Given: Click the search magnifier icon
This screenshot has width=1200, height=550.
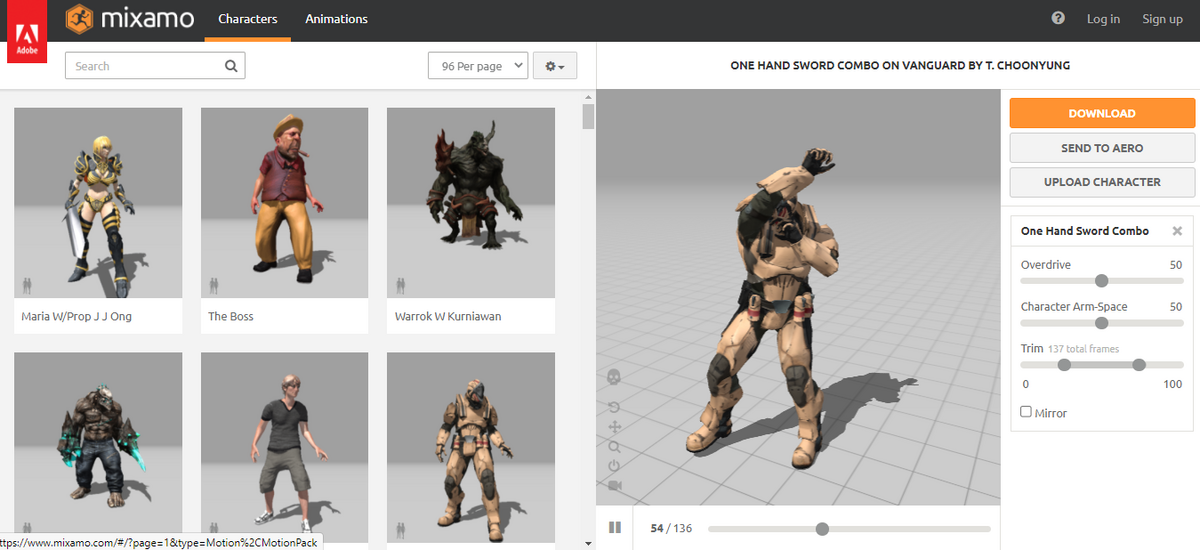Looking at the screenshot, I should click(231, 66).
